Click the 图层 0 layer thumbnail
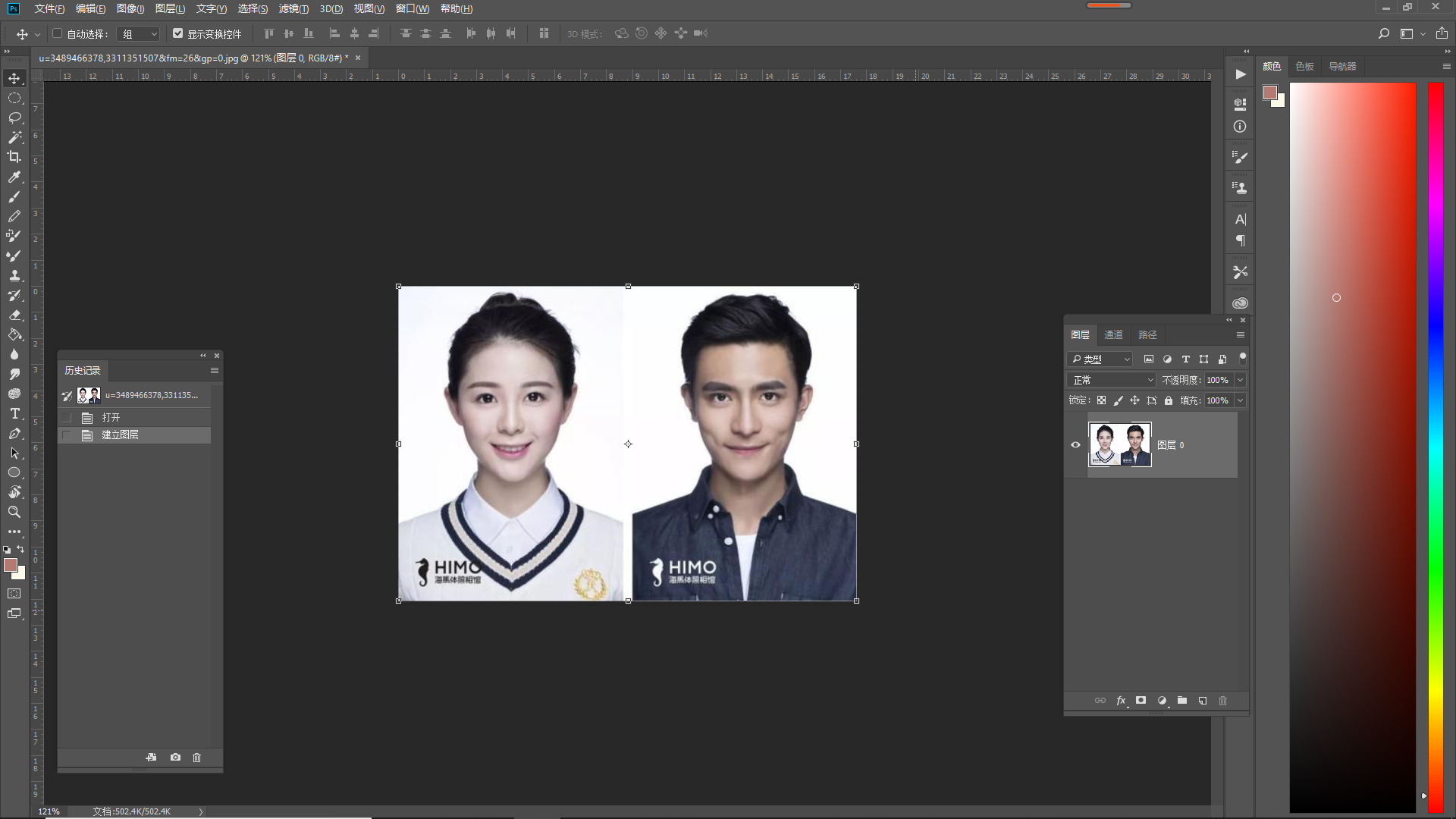This screenshot has width=1456, height=819. 1120,445
